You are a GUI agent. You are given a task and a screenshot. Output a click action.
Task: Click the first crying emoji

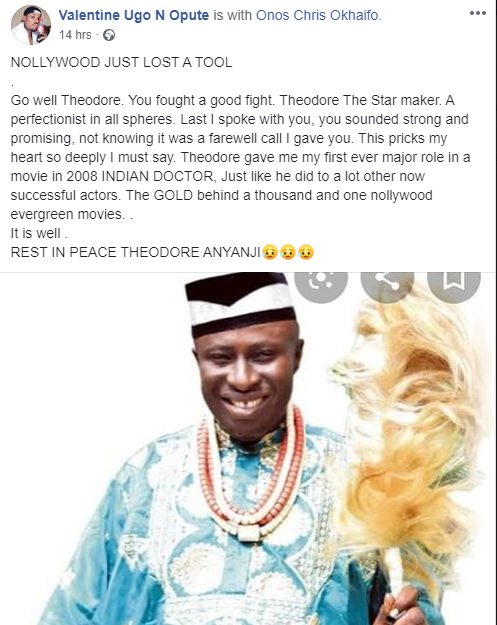coord(270,252)
